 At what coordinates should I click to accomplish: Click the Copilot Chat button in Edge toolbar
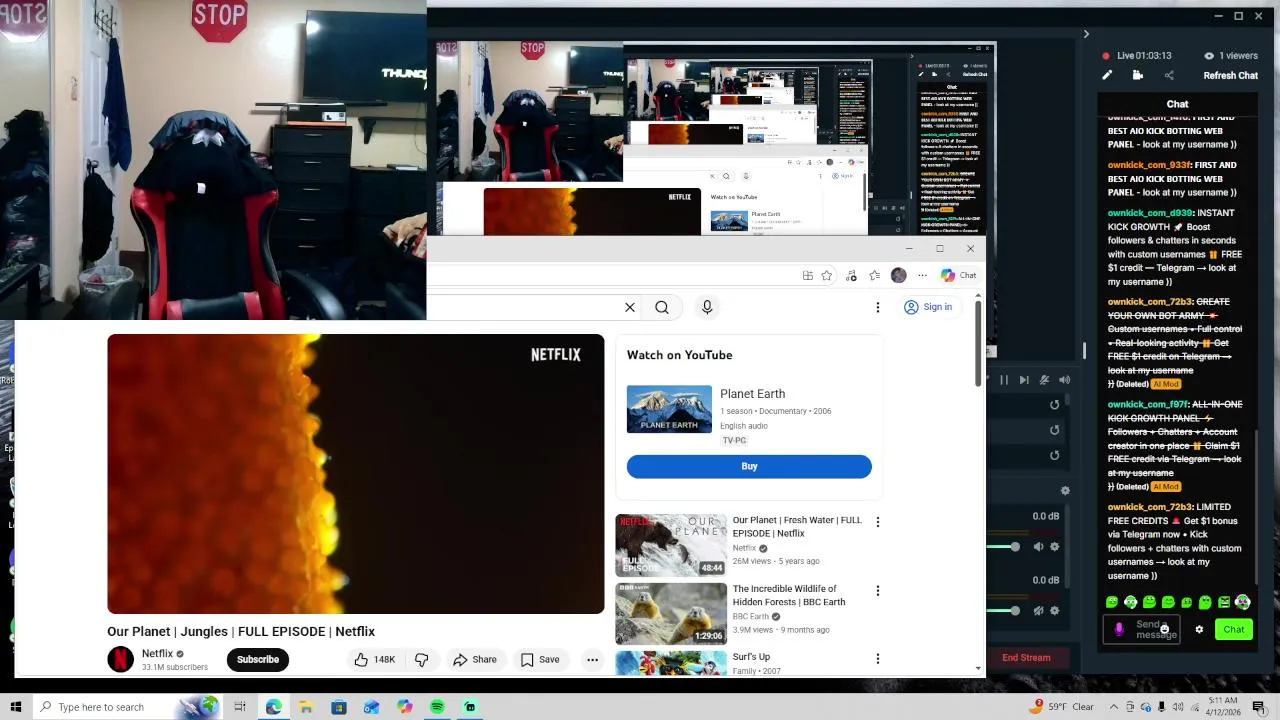click(958, 275)
